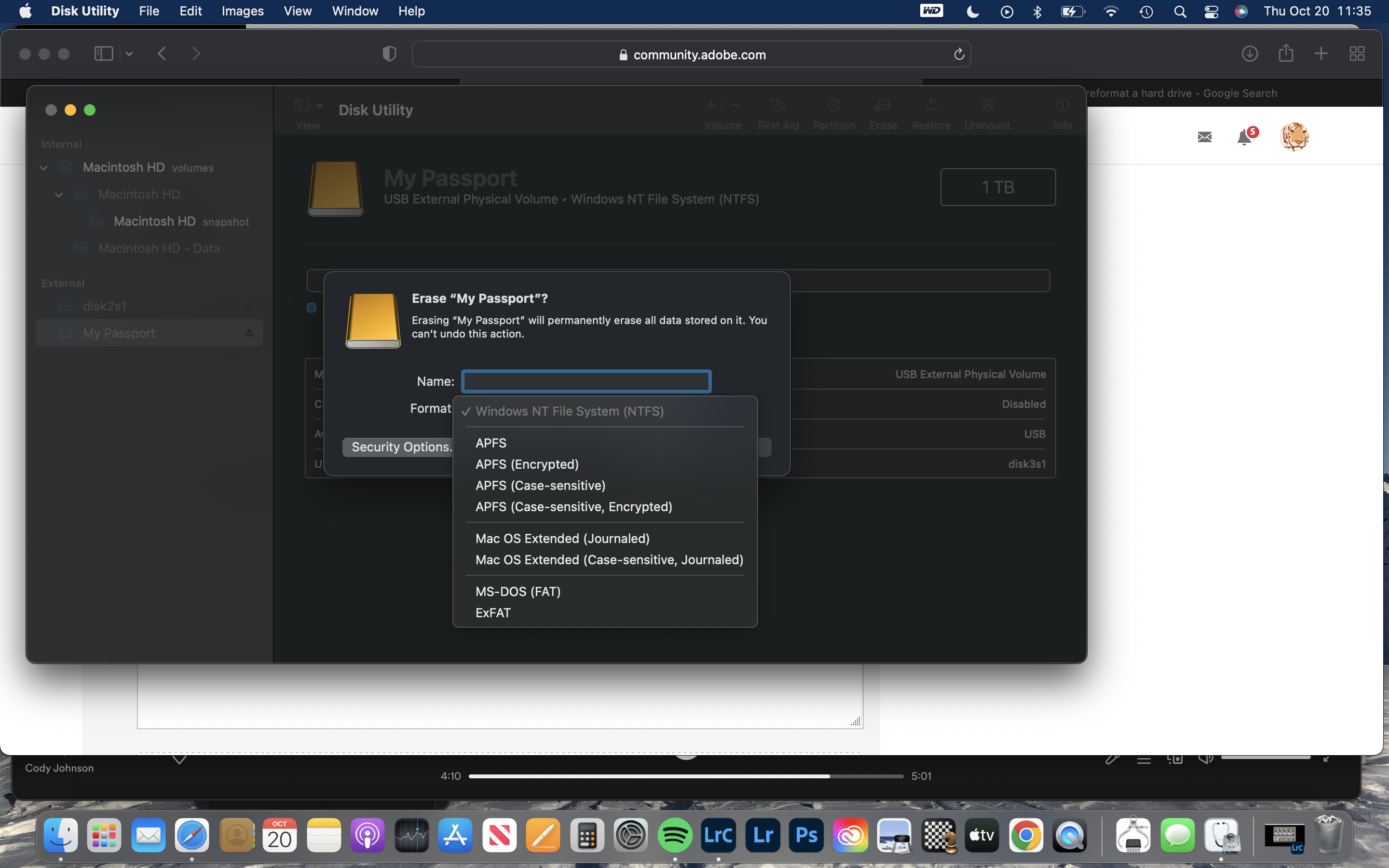The image size is (1389, 868).
Task: Open the Info panel for My Passport
Action: click(1062, 112)
